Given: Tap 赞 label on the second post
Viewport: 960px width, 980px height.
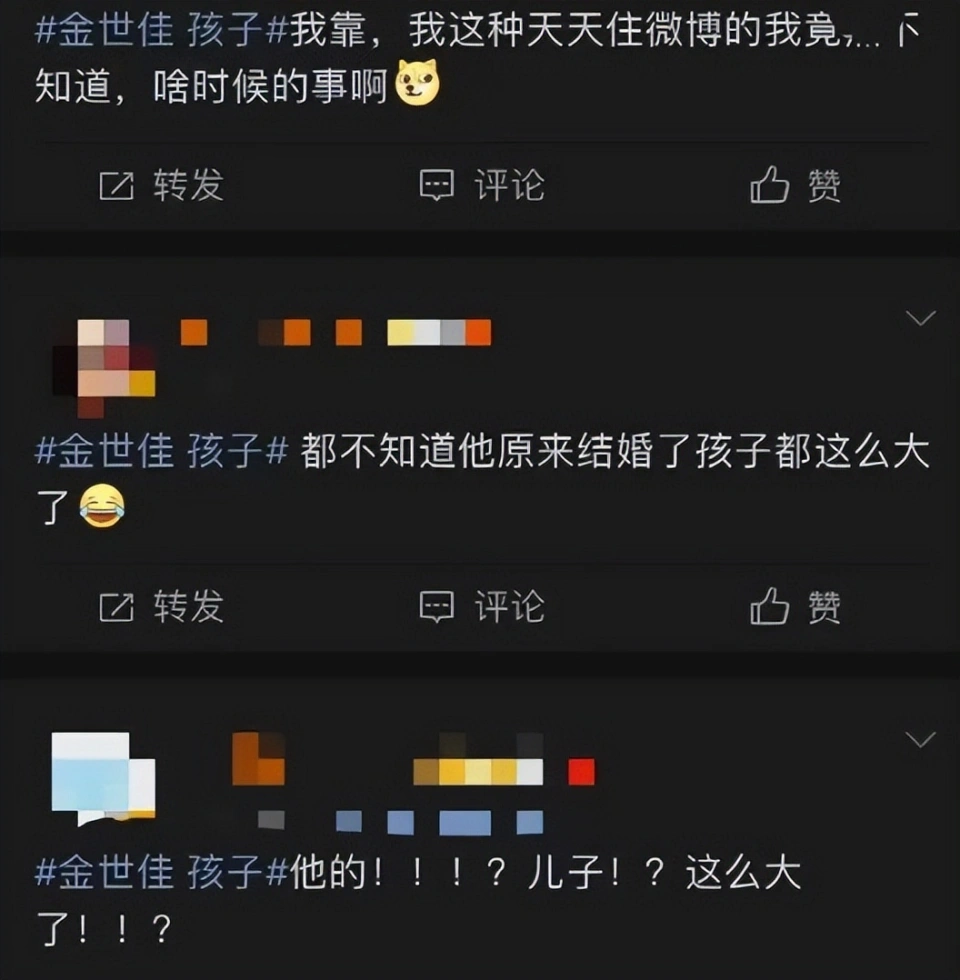Looking at the screenshot, I should tap(824, 607).
